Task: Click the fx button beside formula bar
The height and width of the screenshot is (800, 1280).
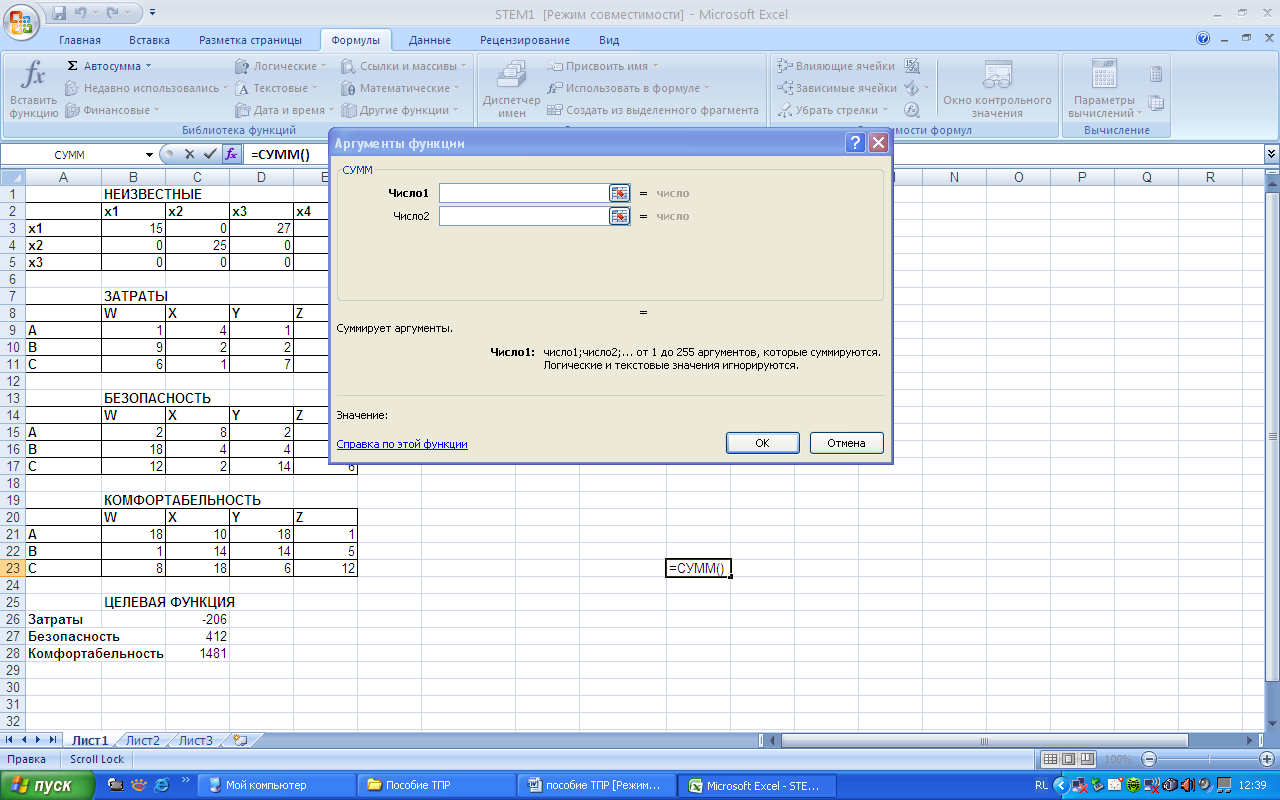Action: click(231, 155)
